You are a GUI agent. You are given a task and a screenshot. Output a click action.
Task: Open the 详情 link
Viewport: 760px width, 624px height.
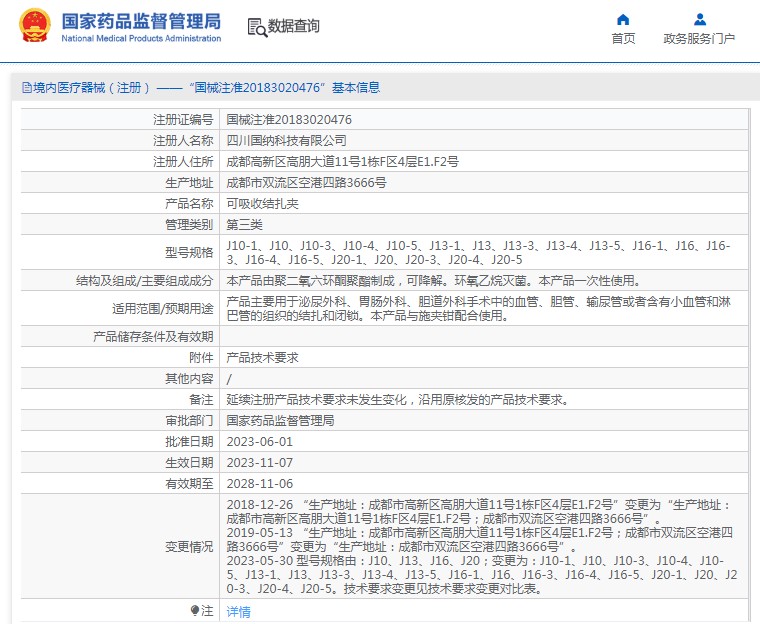(x=238, y=611)
